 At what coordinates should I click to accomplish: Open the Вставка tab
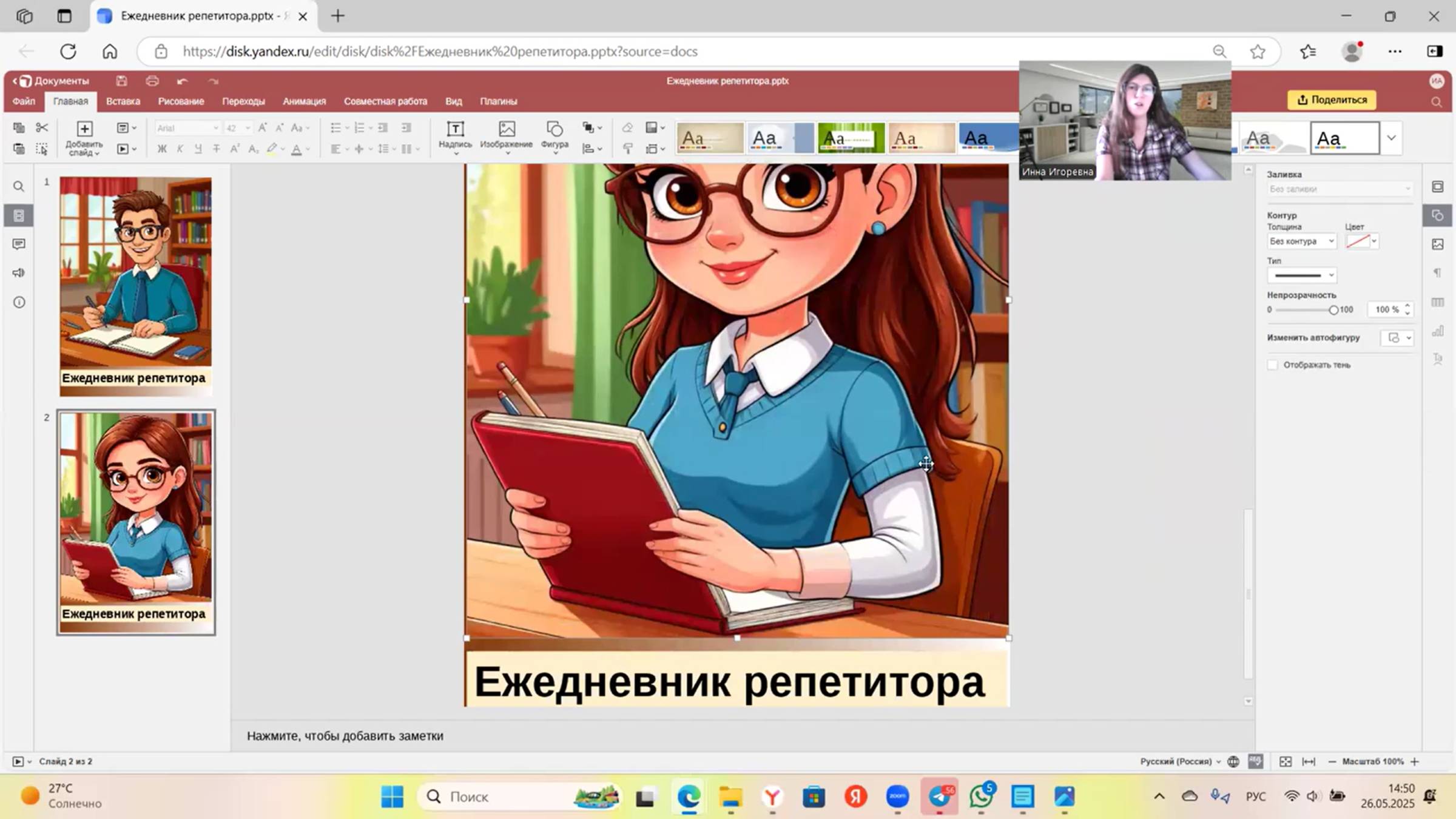pos(123,101)
